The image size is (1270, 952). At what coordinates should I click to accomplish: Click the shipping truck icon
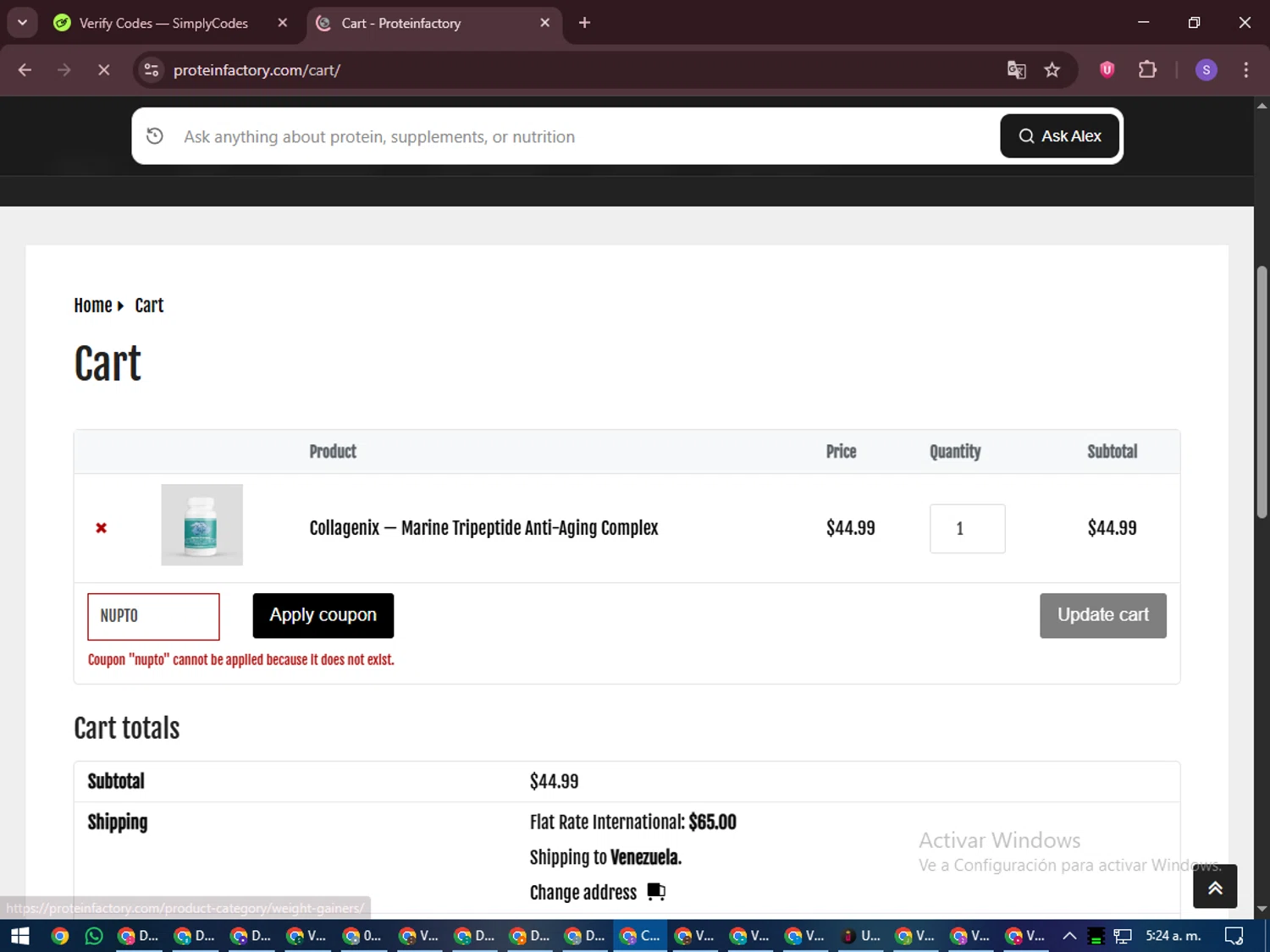[656, 892]
